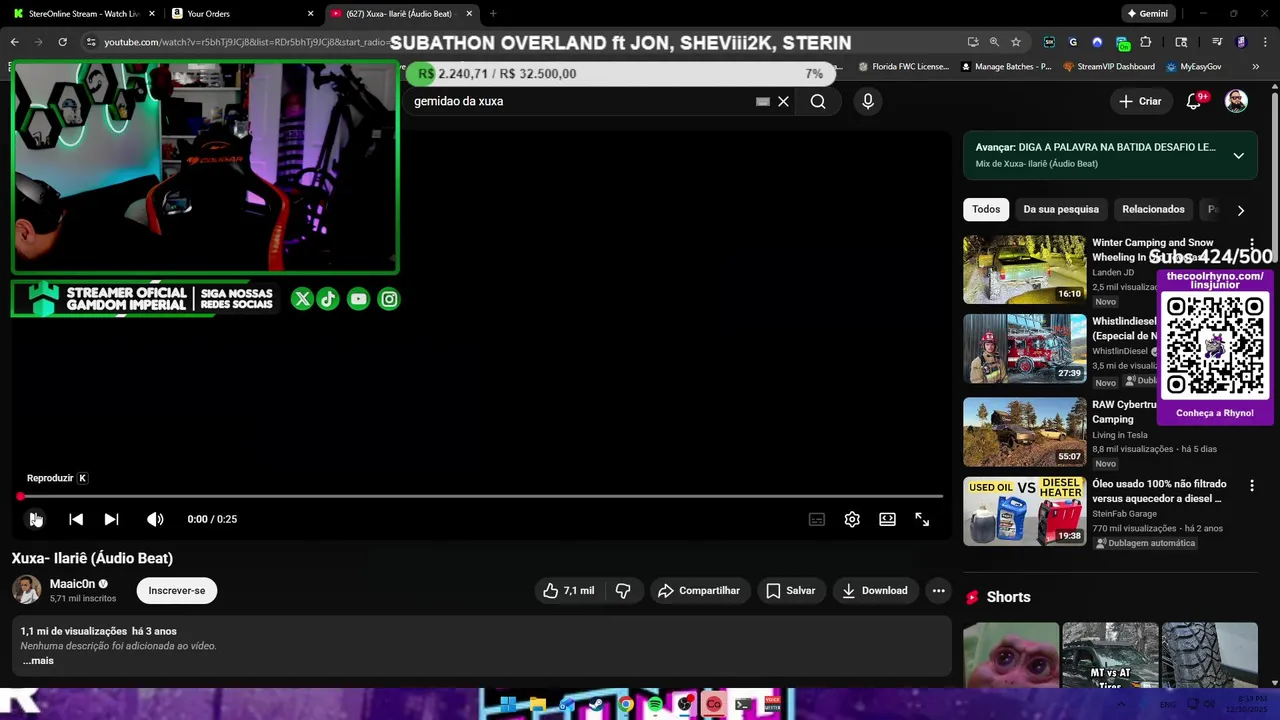The width and height of the screenshot is (1280, 720).
Task: Skip to the next video in player
Action: (x=111, y=519)
